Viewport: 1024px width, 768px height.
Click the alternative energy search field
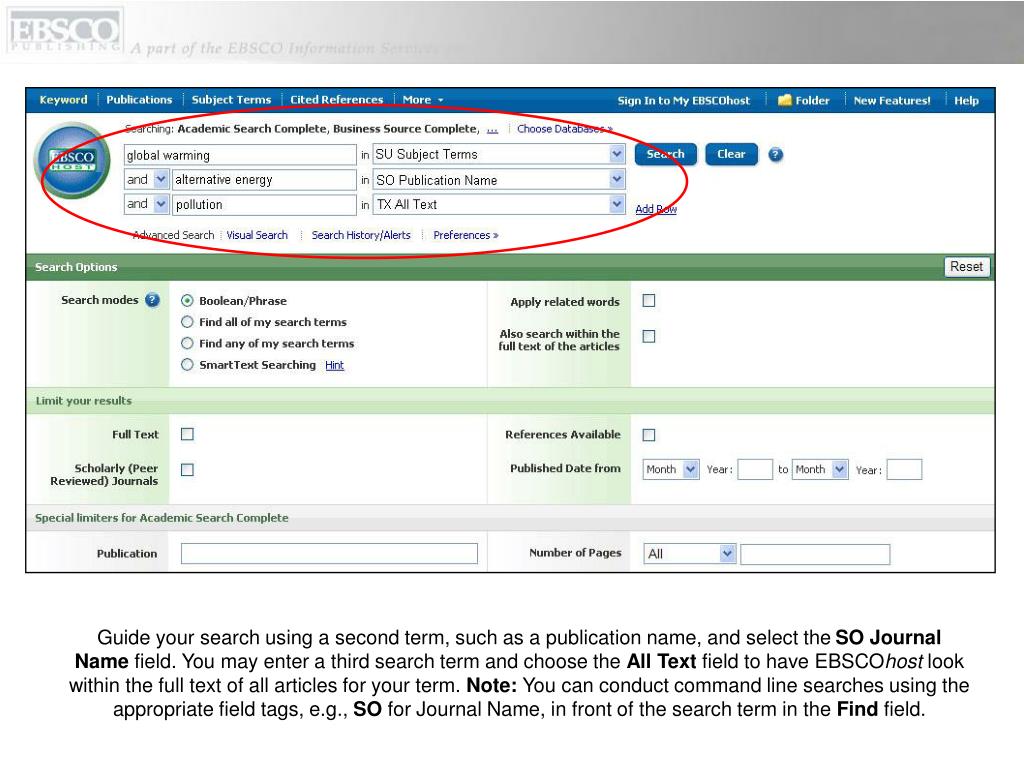tap(264, 180)
